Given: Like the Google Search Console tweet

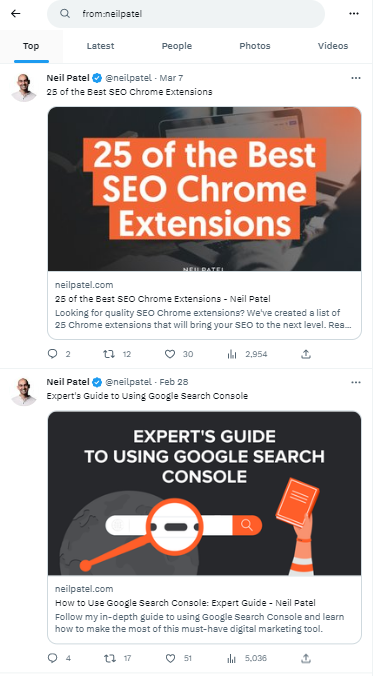Looking at the screenshot, I should click(170, 658).
